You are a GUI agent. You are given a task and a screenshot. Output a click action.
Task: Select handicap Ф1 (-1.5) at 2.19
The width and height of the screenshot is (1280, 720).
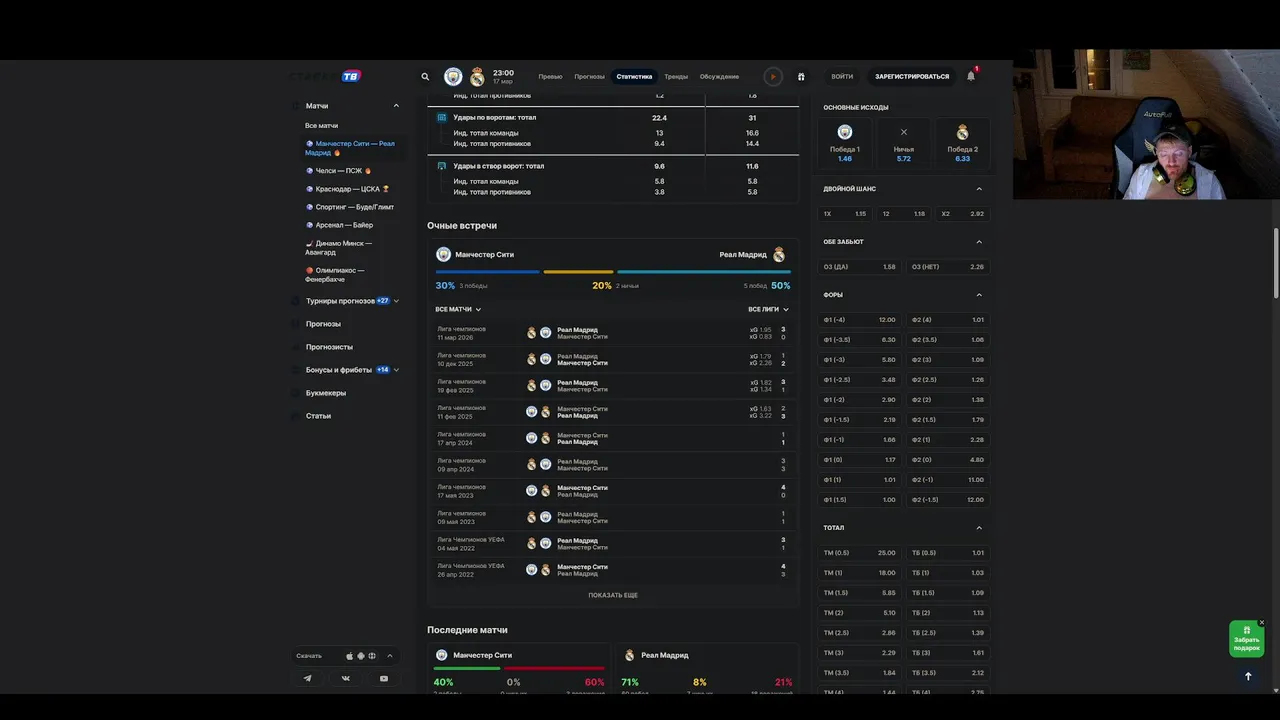(860, 420)
